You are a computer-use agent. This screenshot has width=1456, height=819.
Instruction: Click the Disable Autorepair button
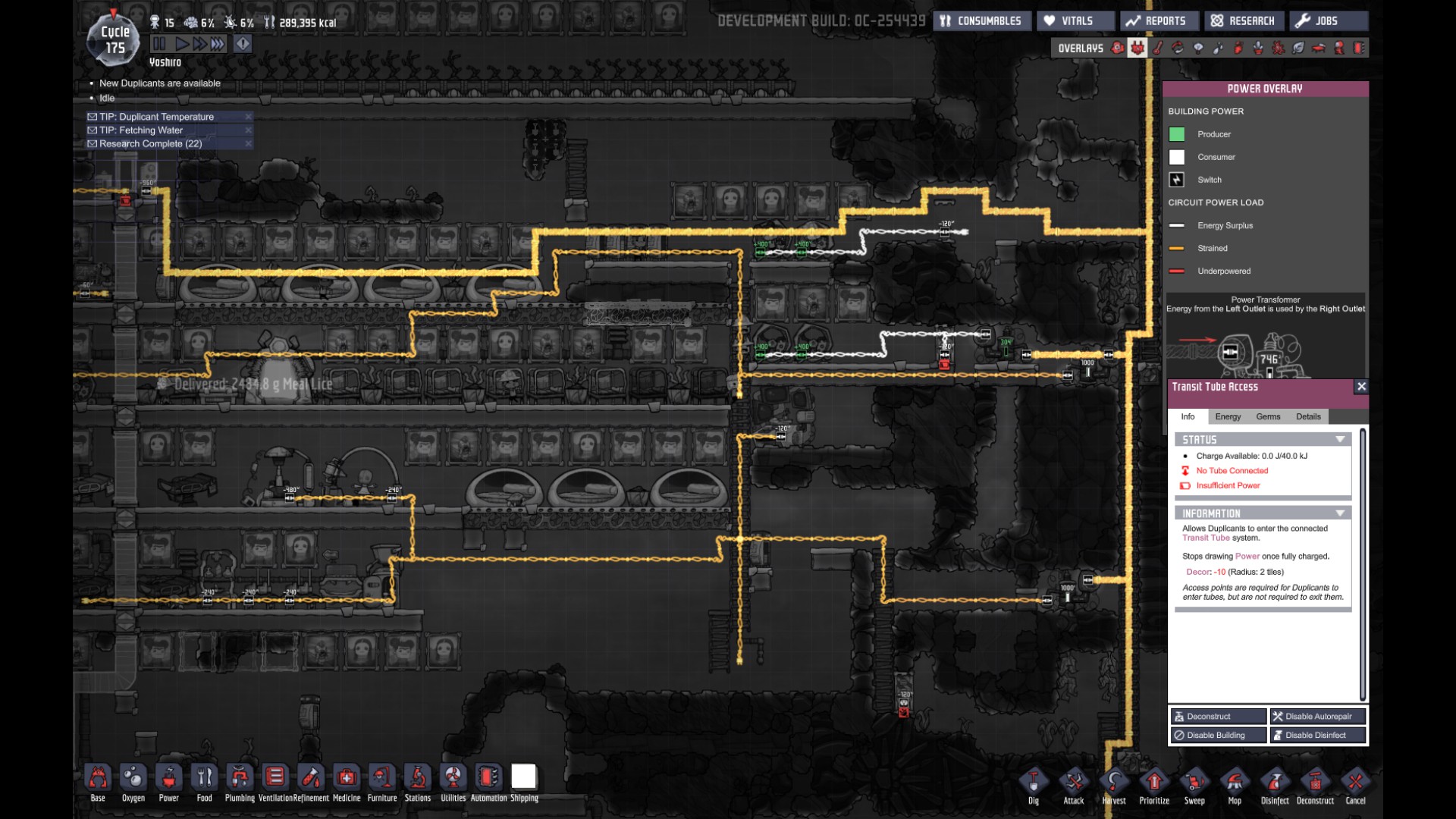[1317, 716]
